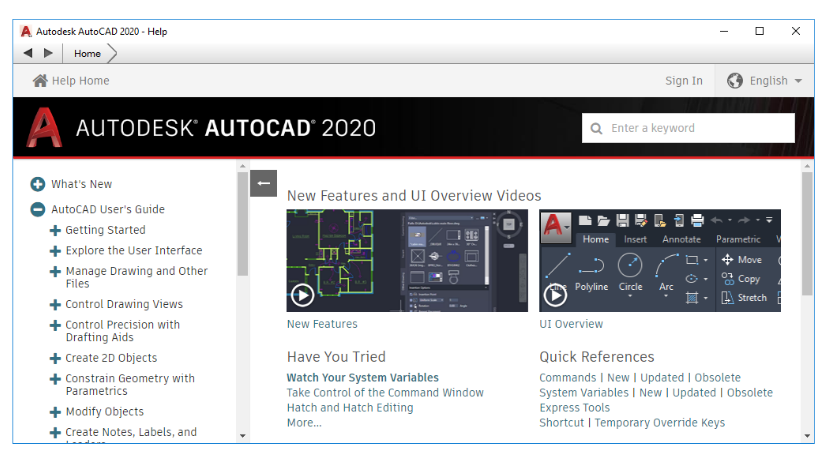Click the Forward navigation arrow
The height and width of the screenshot is (461, 823).
pos(48,53)
